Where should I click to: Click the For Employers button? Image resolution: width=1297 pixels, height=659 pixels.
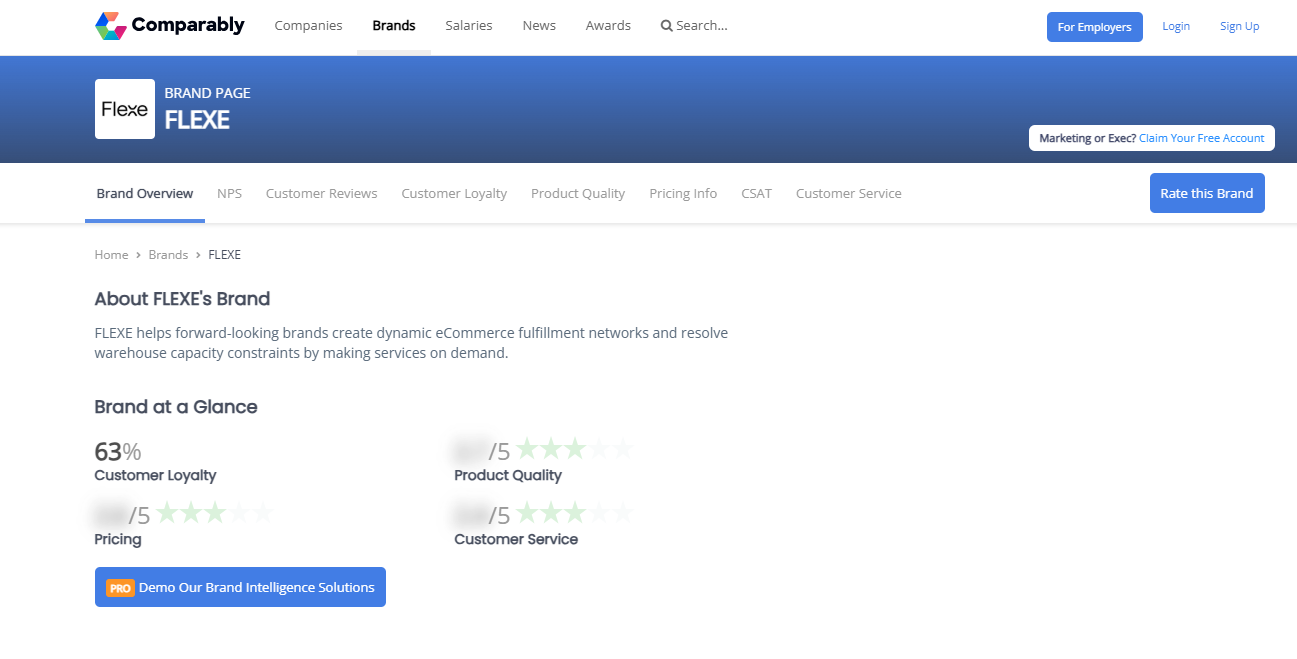point(1095,27)
